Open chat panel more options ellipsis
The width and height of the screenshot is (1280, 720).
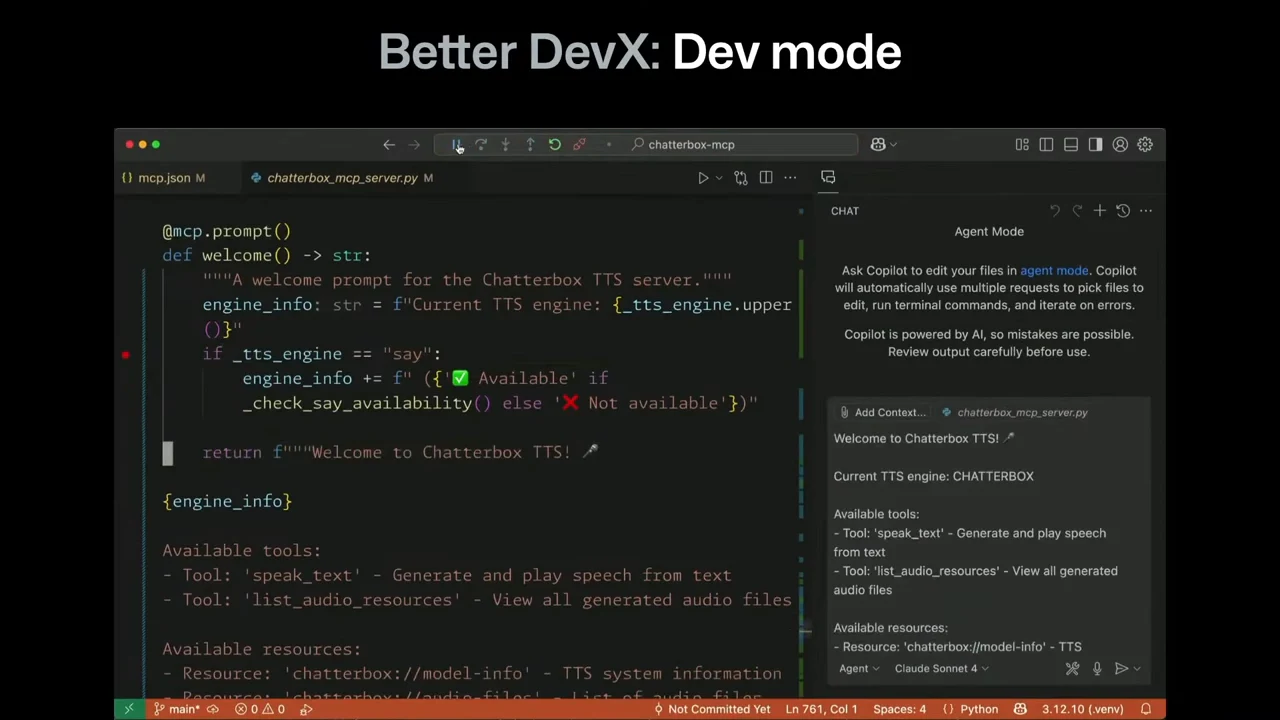tap(1146, 211)
